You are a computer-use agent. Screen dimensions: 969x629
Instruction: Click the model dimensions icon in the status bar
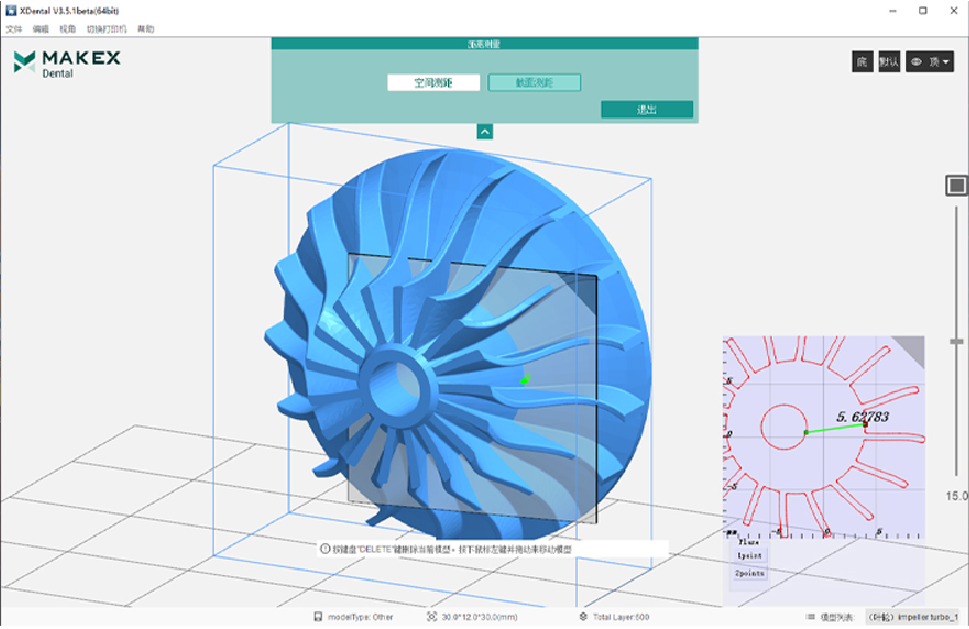click(432, 617)
